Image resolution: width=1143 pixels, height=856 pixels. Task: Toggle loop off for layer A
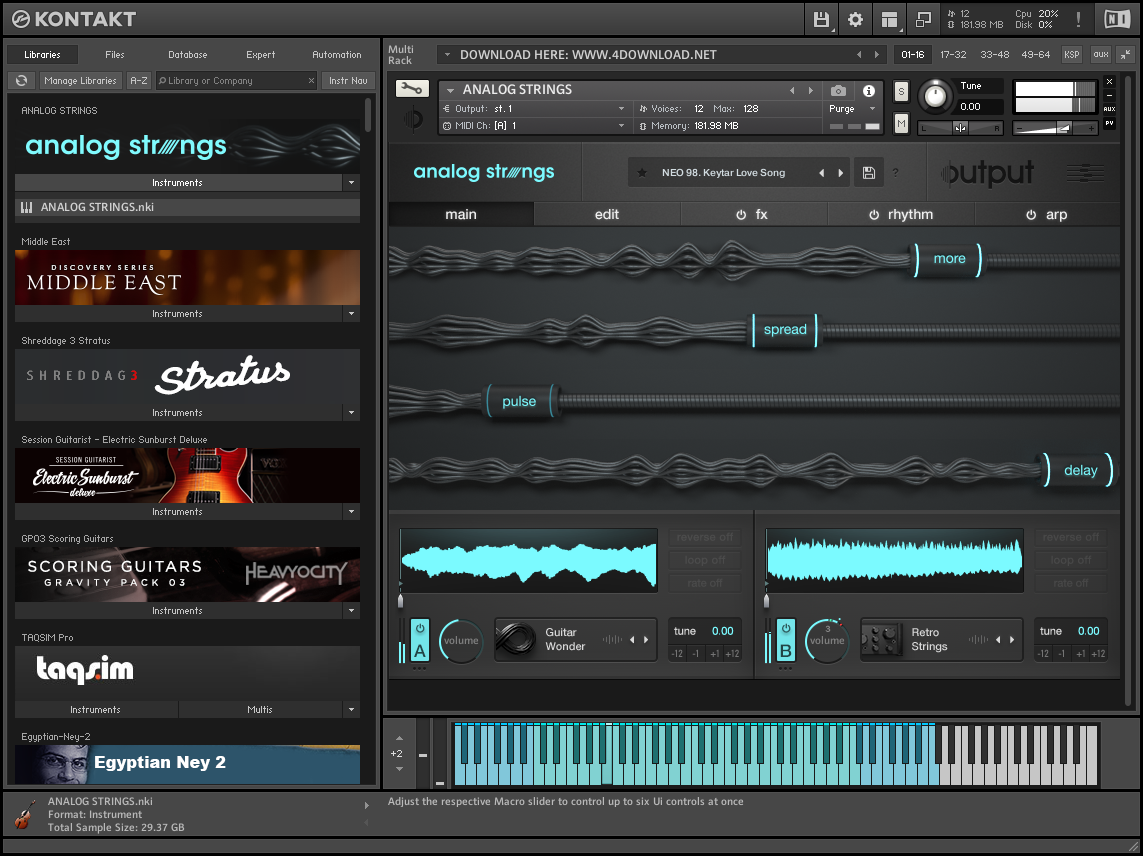pos(705,560)
